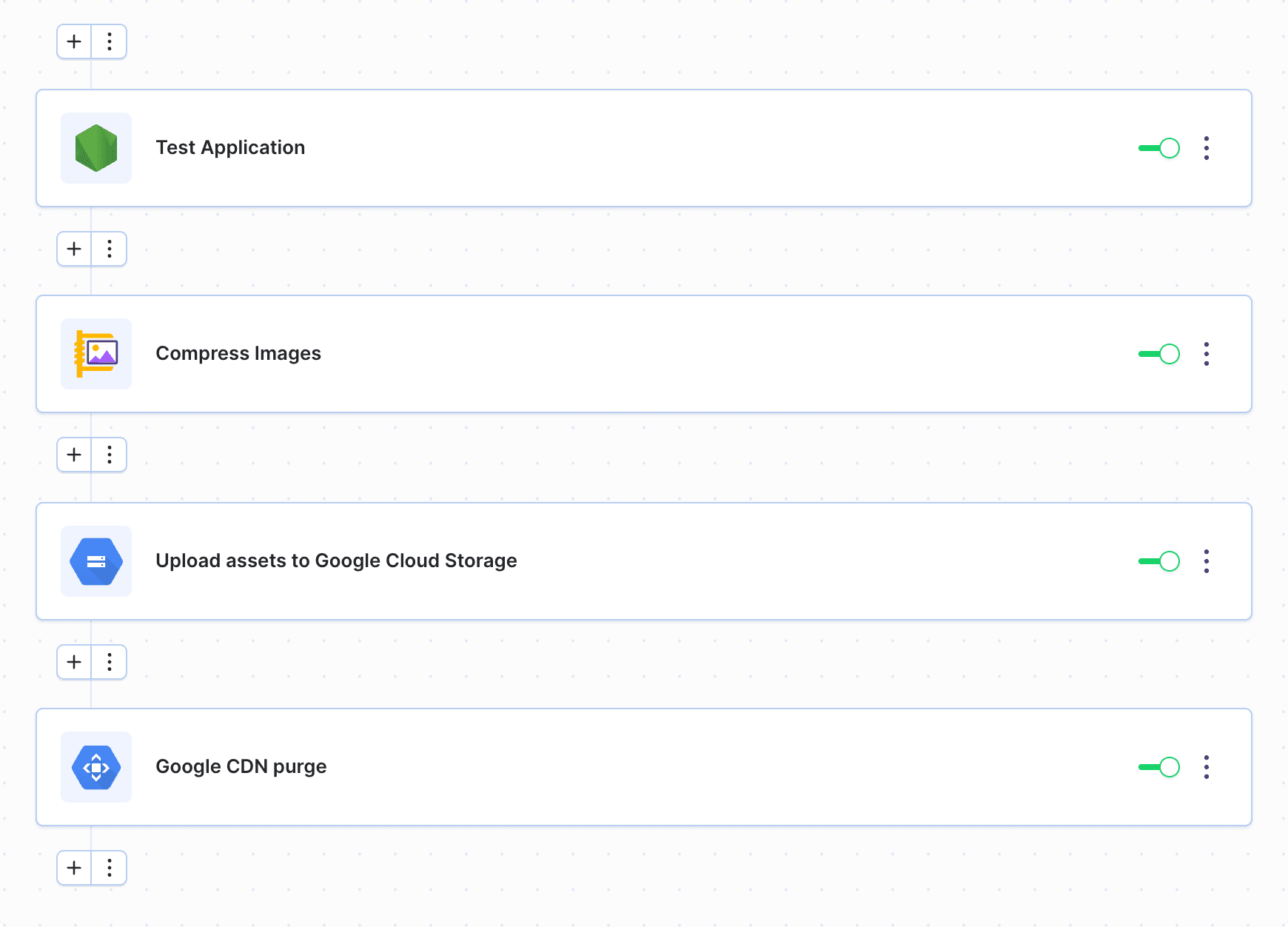Open the Upload assets to Google Cloud Storage title
Viewport: 1288px width, 927px height.
pyautogui.click(x=336, y=561)
